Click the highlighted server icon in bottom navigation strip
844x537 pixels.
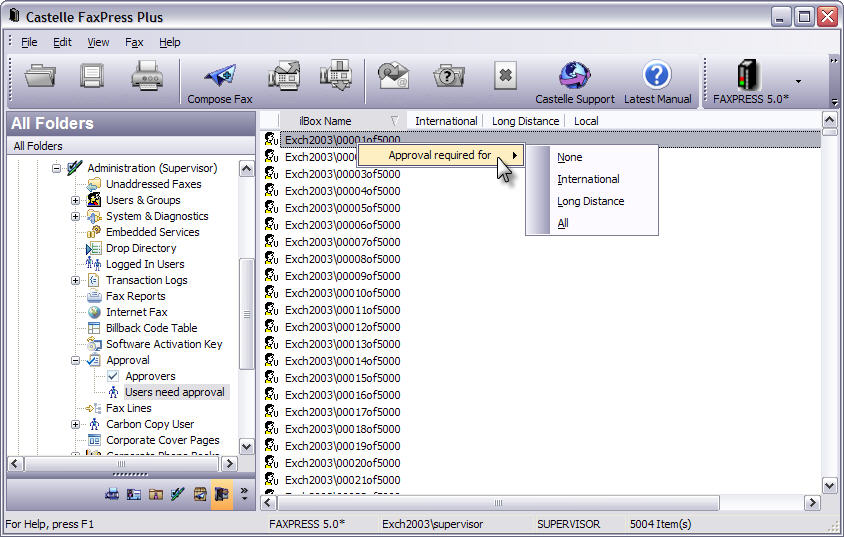(x=222, y=494)
